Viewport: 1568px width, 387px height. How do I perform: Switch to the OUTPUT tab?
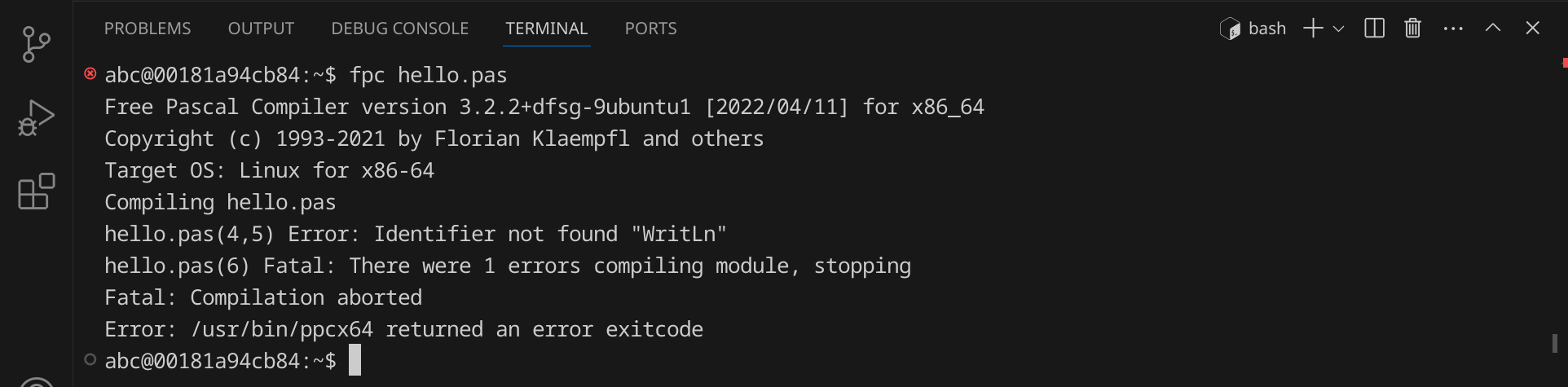(261, 29)
